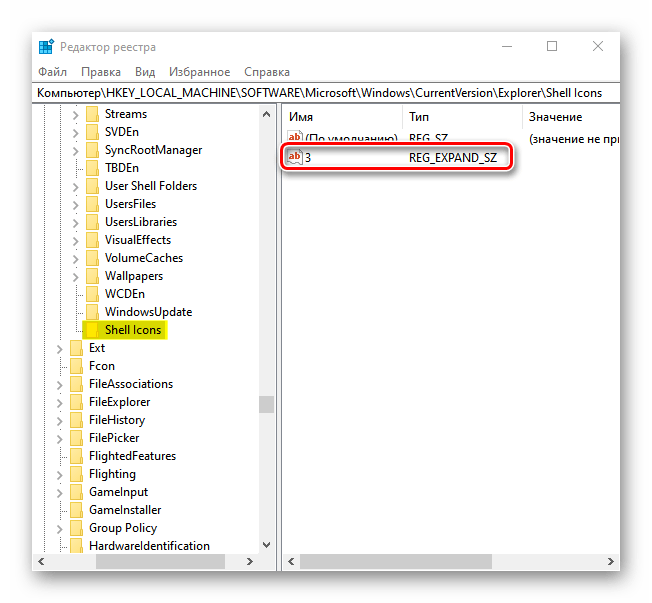The height and width of the screenshot is (603, 652).
Task: Click the Ext folder icon
Action: [77, 348]
